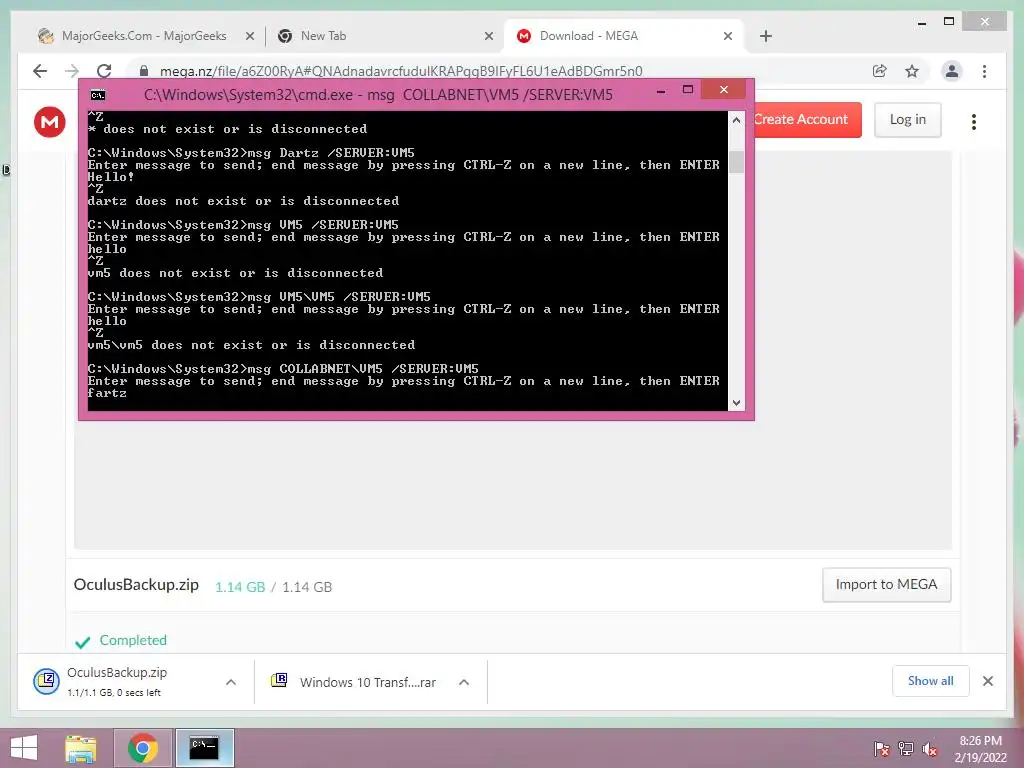Screen dimensions: 1024x768
Task: Open Windows Start button
Action: (x=24, y=748)
